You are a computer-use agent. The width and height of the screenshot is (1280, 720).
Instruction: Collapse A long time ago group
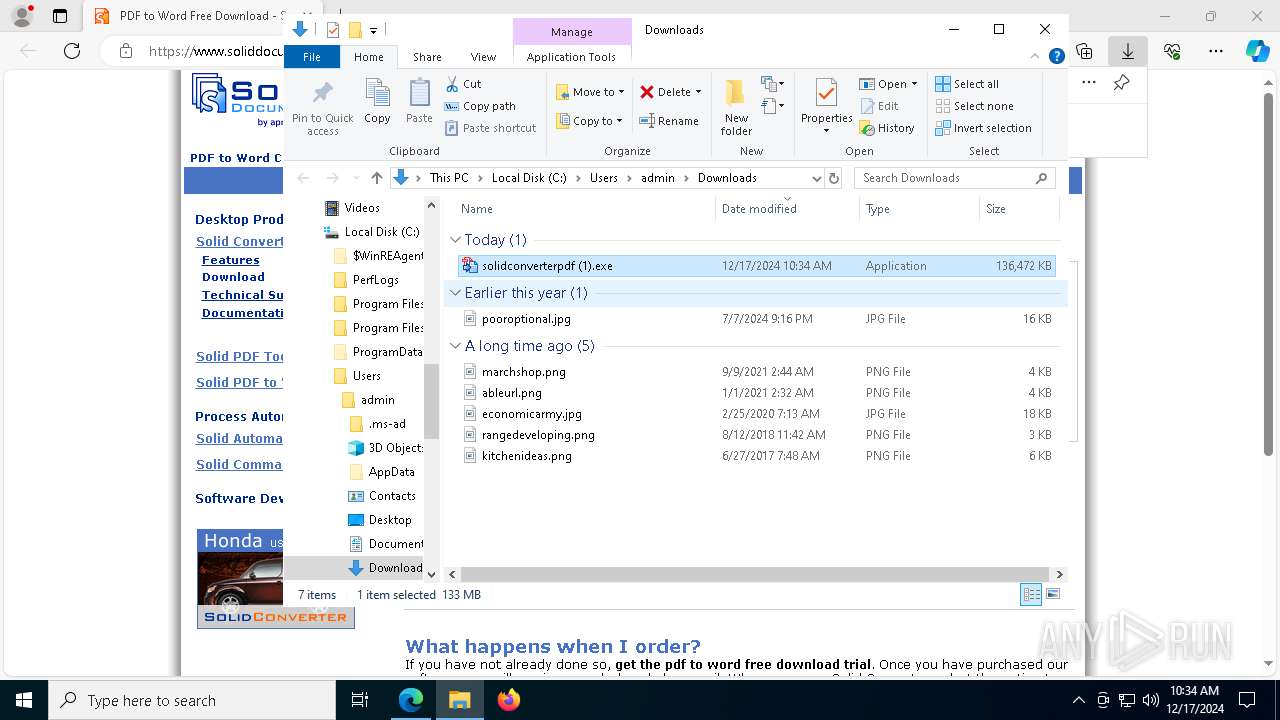click(x=456, y=346)
